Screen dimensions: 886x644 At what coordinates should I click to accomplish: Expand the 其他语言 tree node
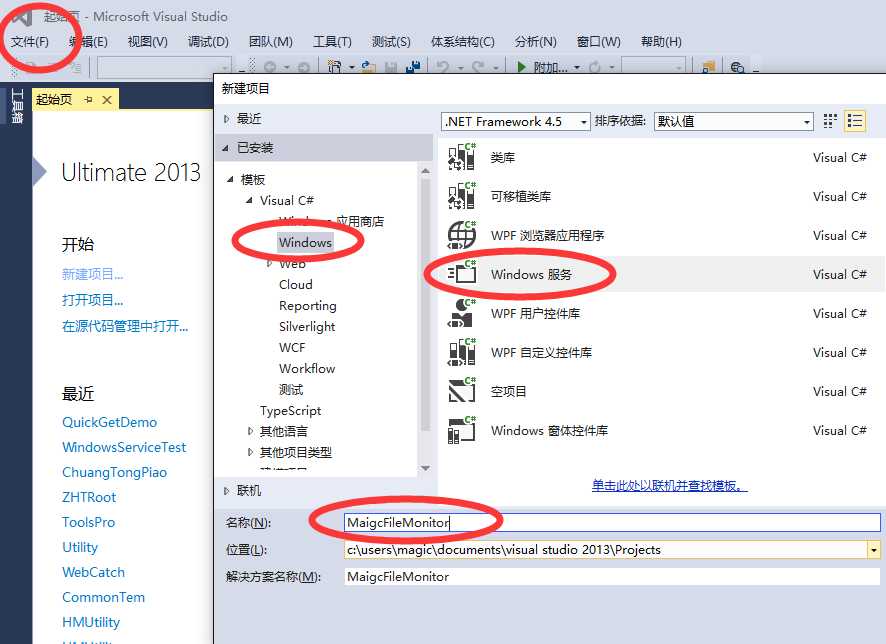point(250,431)
